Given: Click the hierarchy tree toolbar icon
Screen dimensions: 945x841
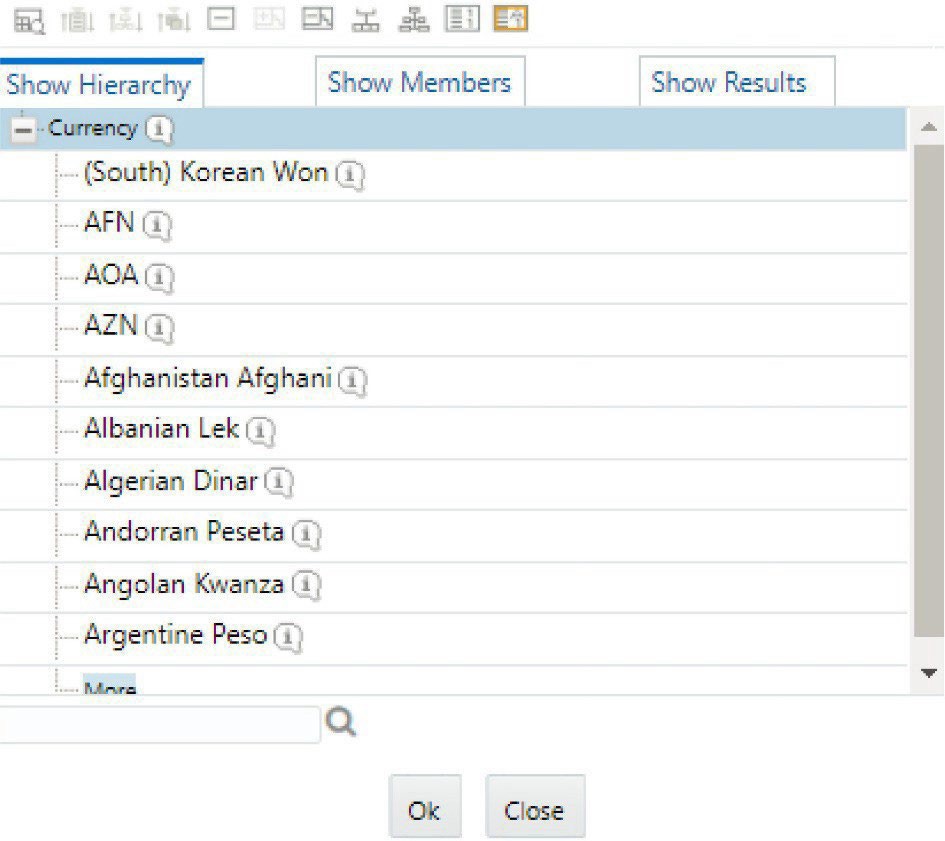Looking at the screenshot, I should [x=414, y=20].
